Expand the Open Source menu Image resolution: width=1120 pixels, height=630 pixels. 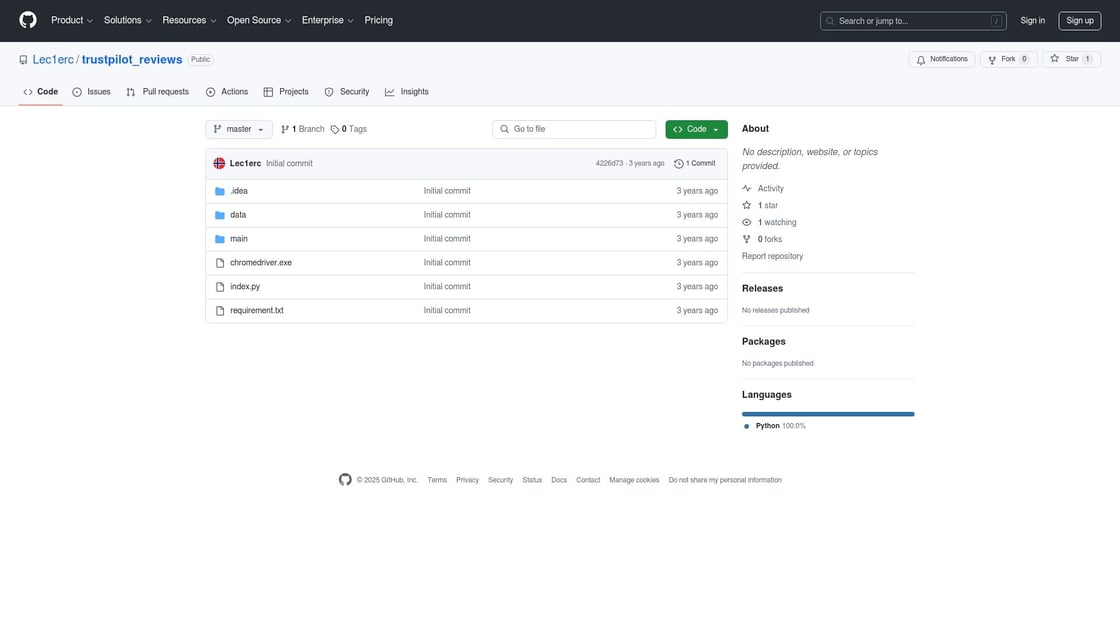point(259,20)
